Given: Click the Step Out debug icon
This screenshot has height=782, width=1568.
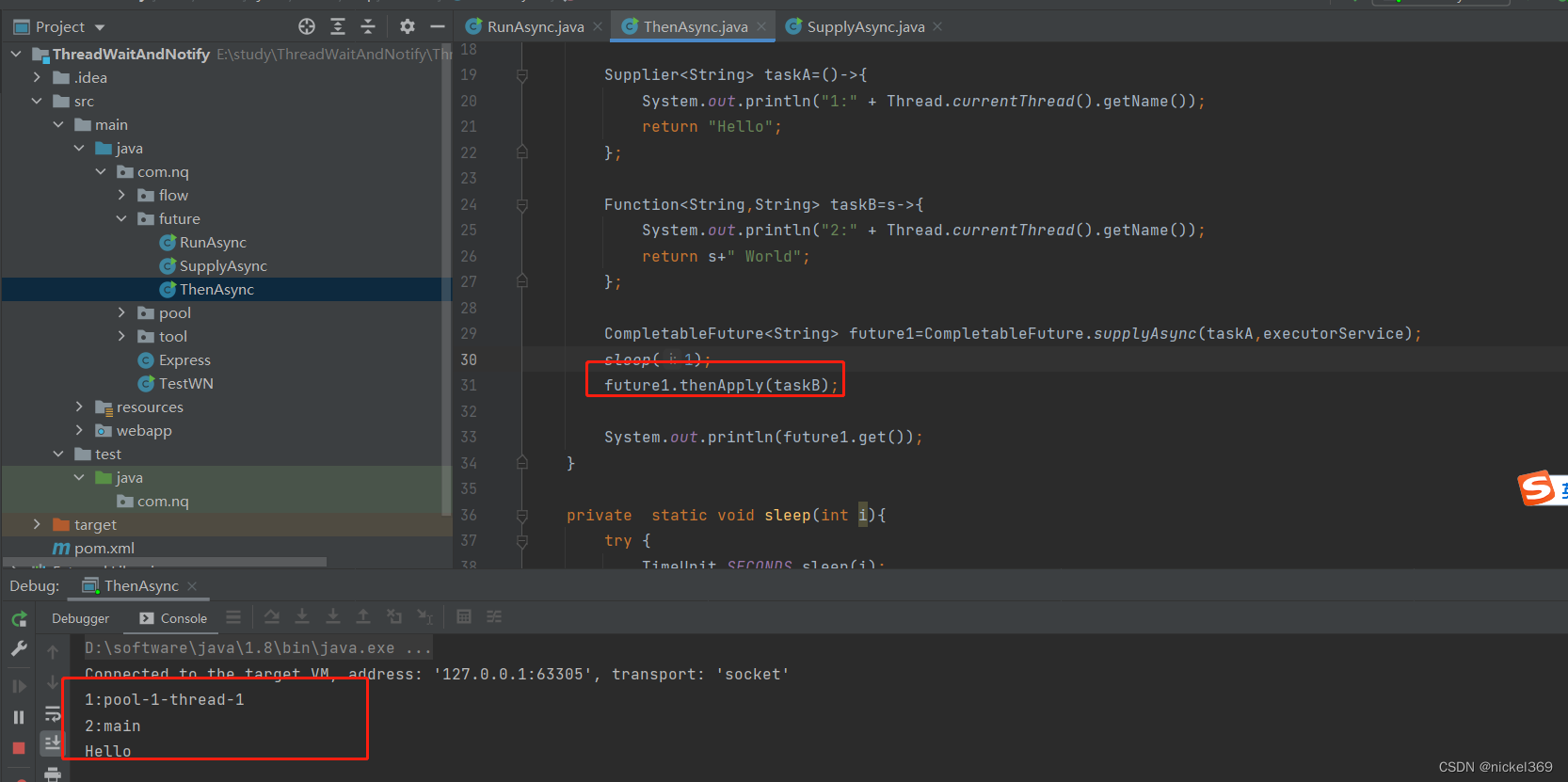Looking at the screenshot, I should click(x=363, y=617).
